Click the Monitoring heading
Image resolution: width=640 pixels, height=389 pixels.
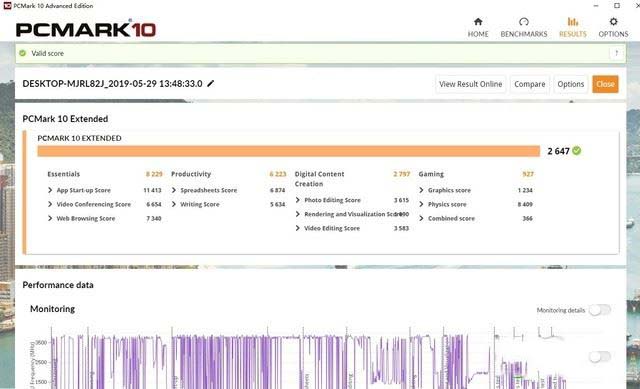52,309
